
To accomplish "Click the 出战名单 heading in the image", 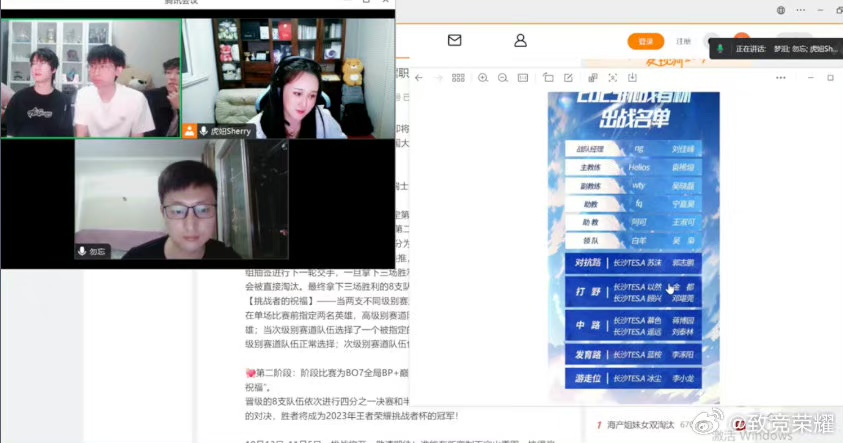I will coord(634,118).
